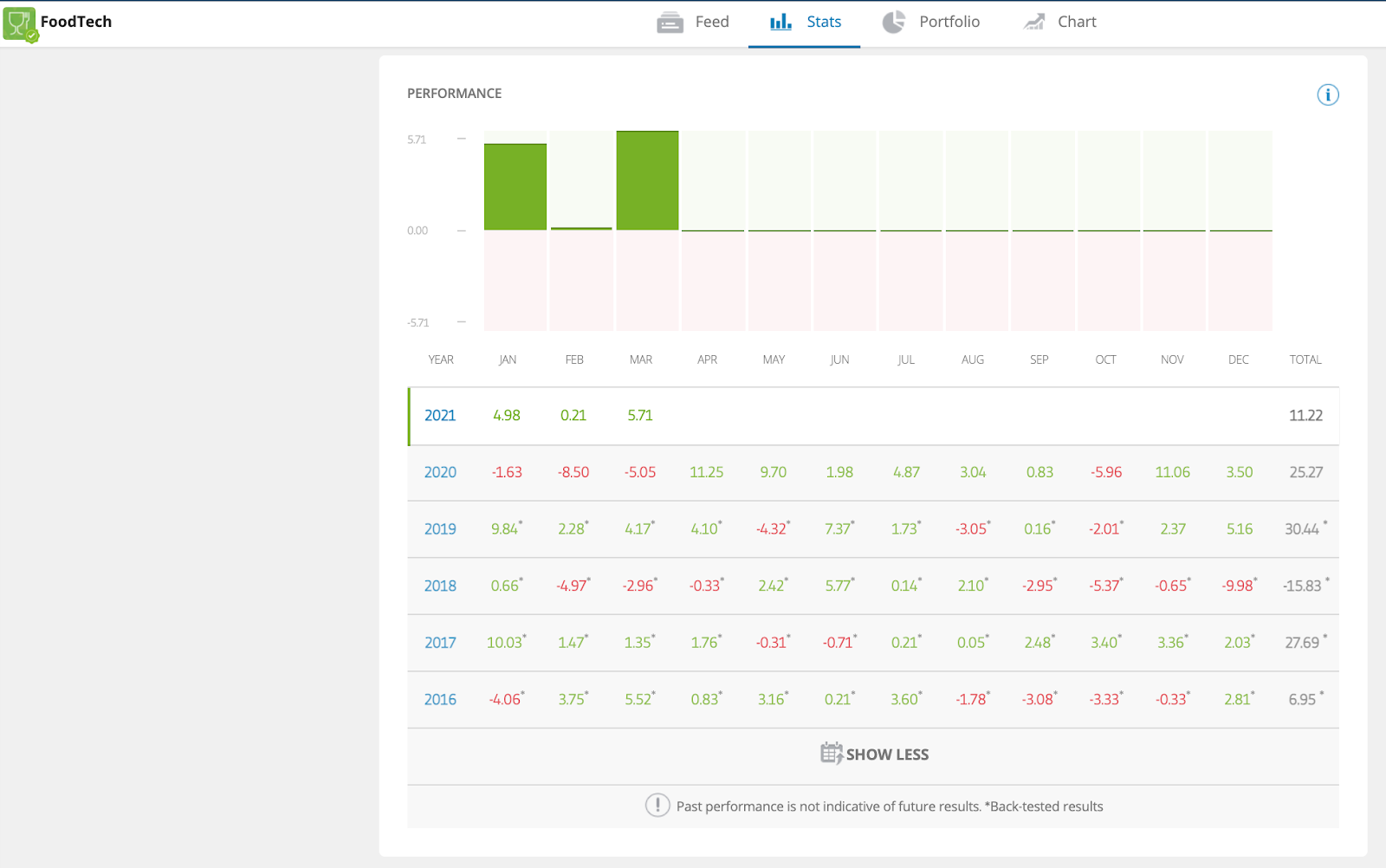Click the 2019 total value 30.44
The image size is (1386, 868).
coord(1302,529)
